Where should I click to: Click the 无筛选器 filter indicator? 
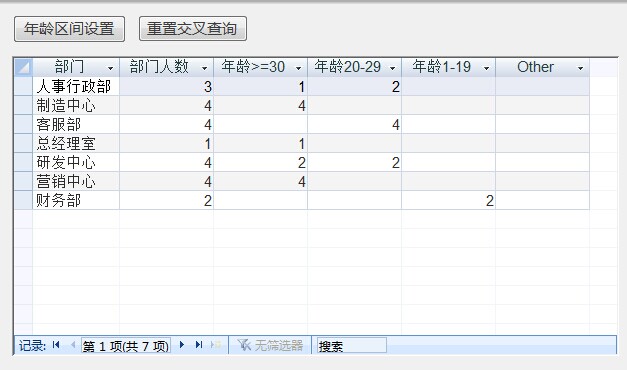270,345
